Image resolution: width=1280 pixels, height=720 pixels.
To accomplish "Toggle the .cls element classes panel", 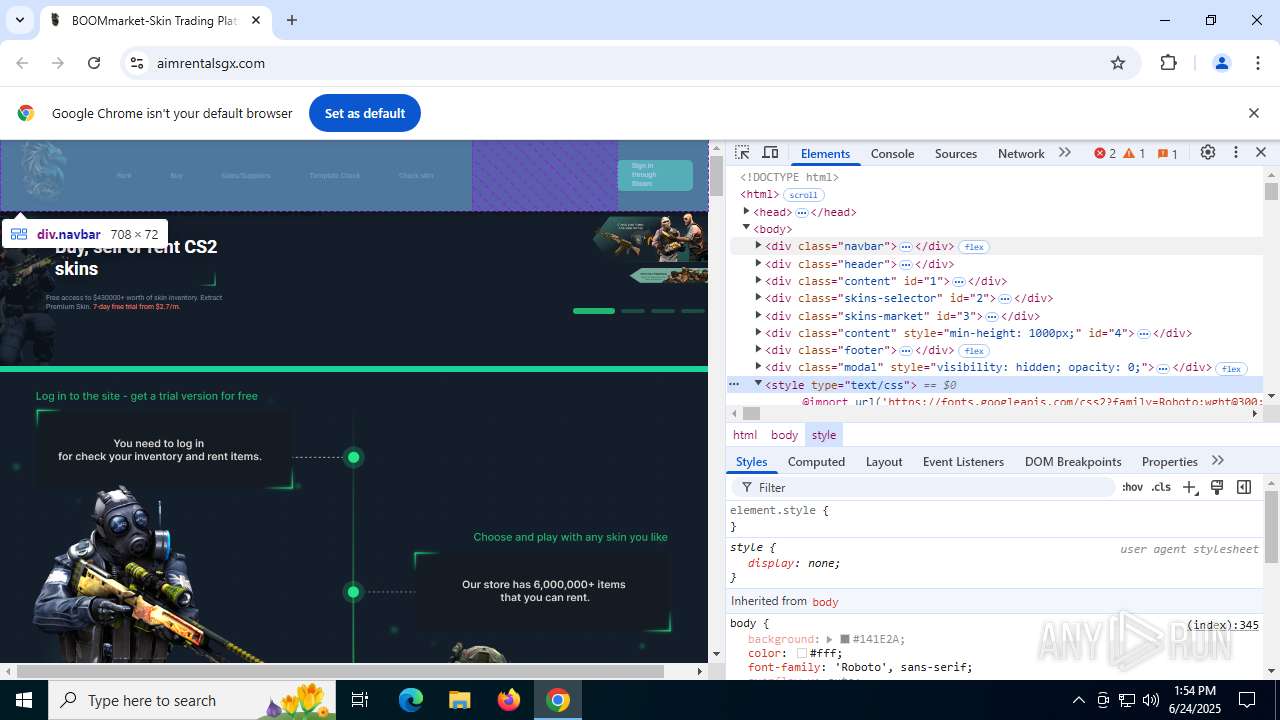I will (x=1161, y=487).
